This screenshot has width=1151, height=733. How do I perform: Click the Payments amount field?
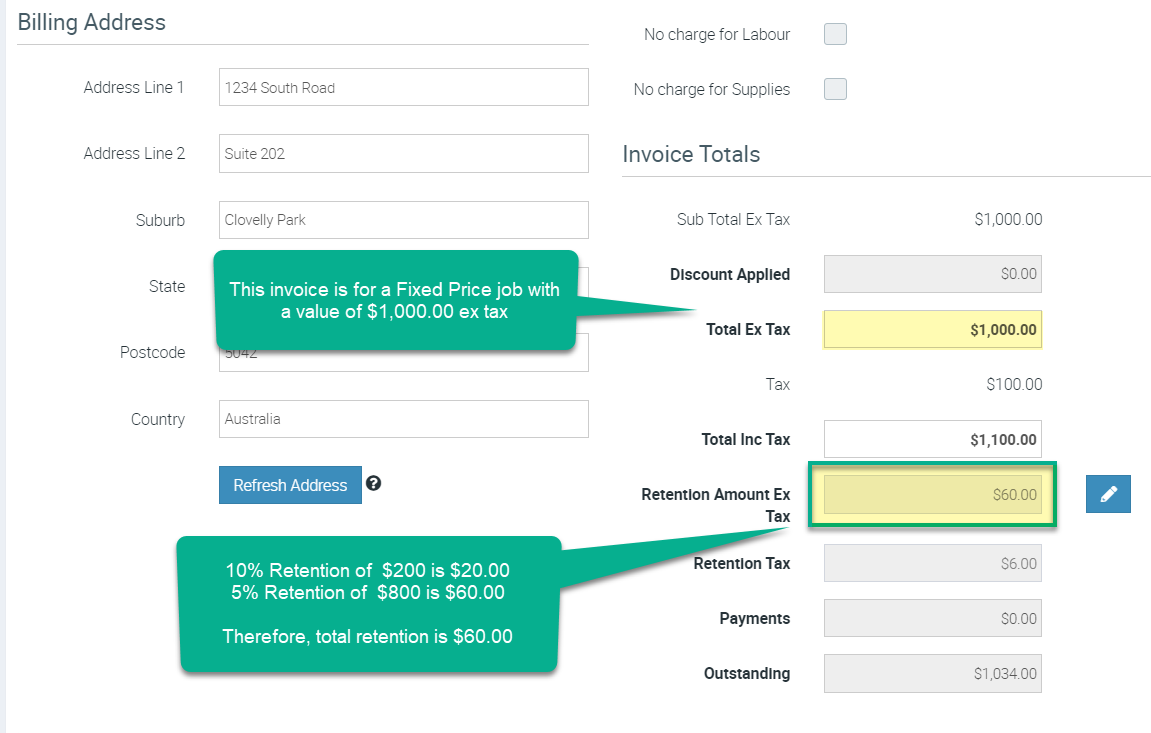pos(932,618)
